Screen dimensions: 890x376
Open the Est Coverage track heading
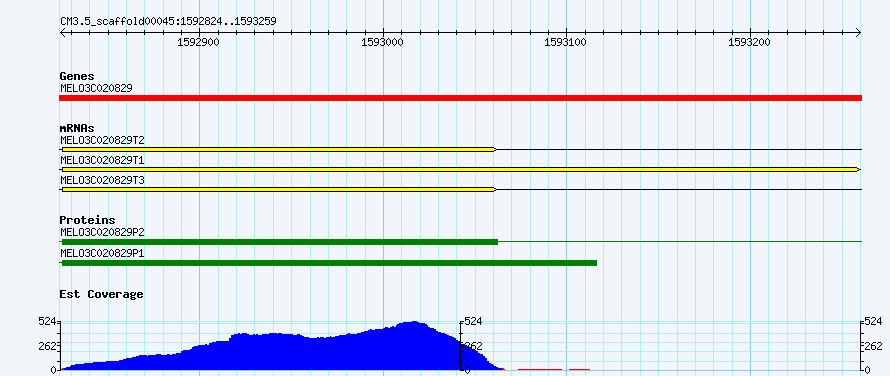[102, 294]
